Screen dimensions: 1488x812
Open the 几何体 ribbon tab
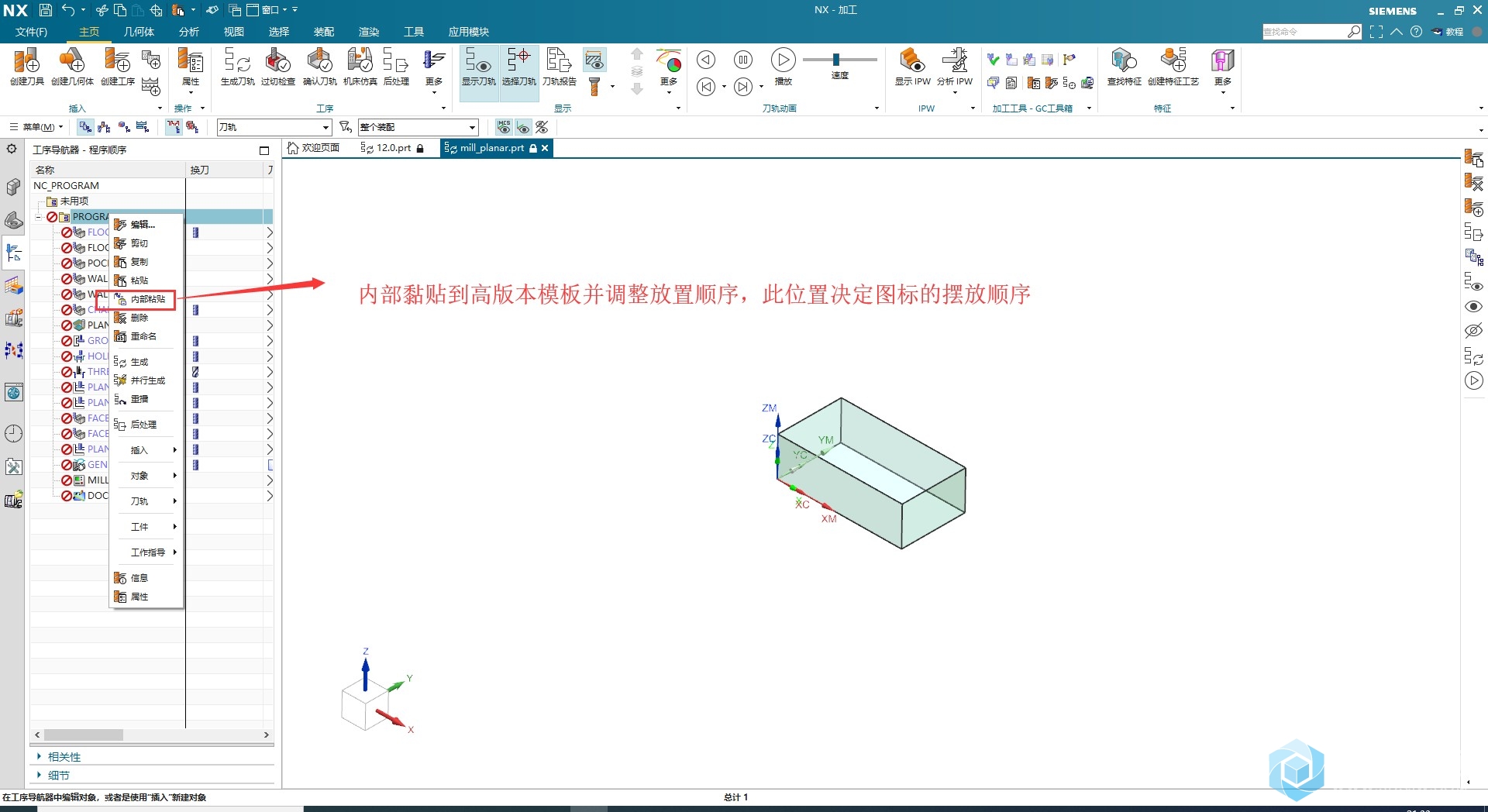[x=139, y=32]
